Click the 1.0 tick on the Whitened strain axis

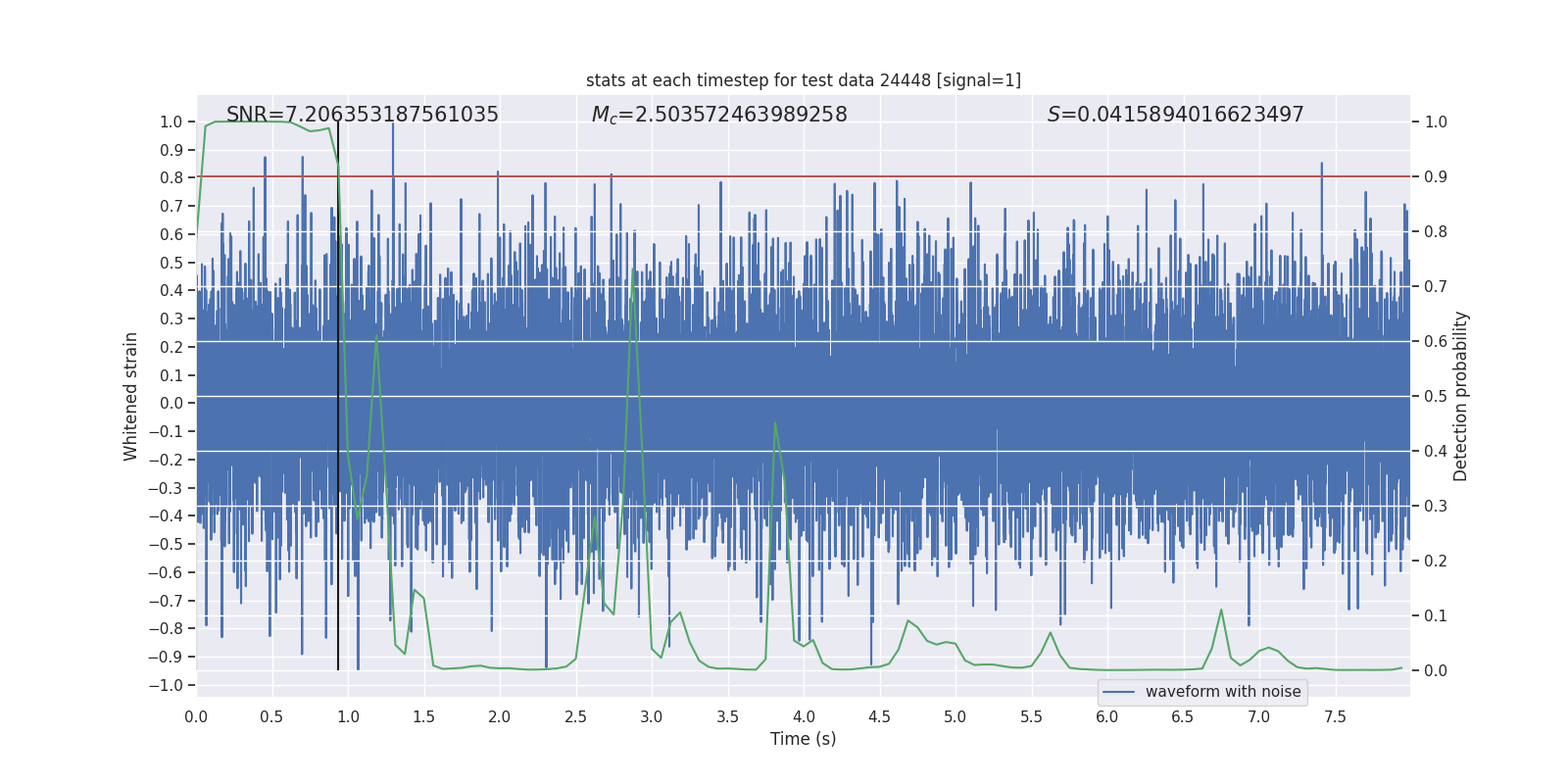click(171, 122)
